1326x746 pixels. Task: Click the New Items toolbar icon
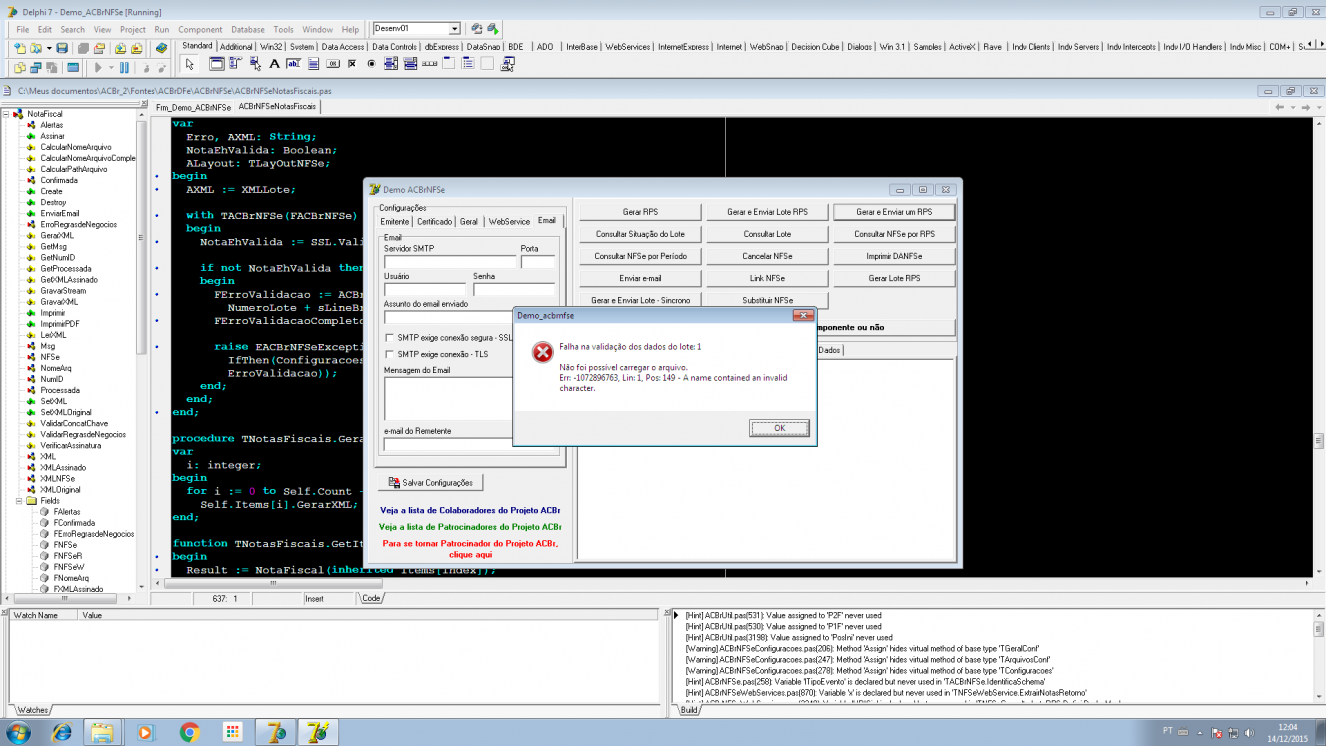(21, 48)
